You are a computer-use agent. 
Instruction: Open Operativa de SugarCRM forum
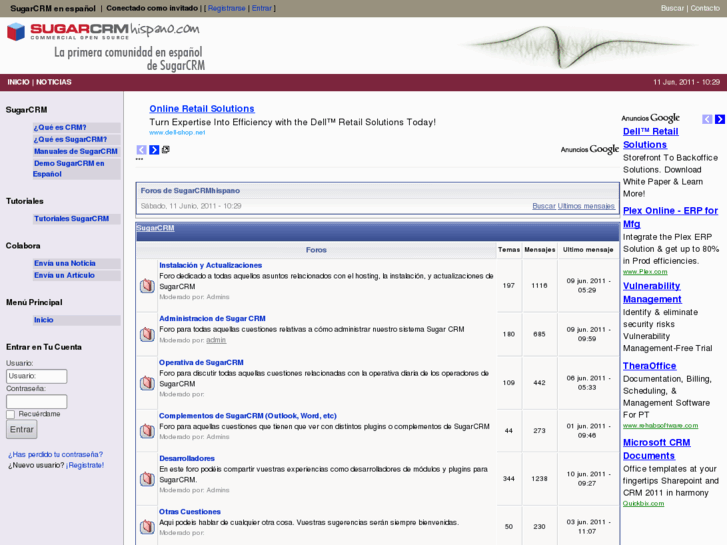click(x=201, y=363)
